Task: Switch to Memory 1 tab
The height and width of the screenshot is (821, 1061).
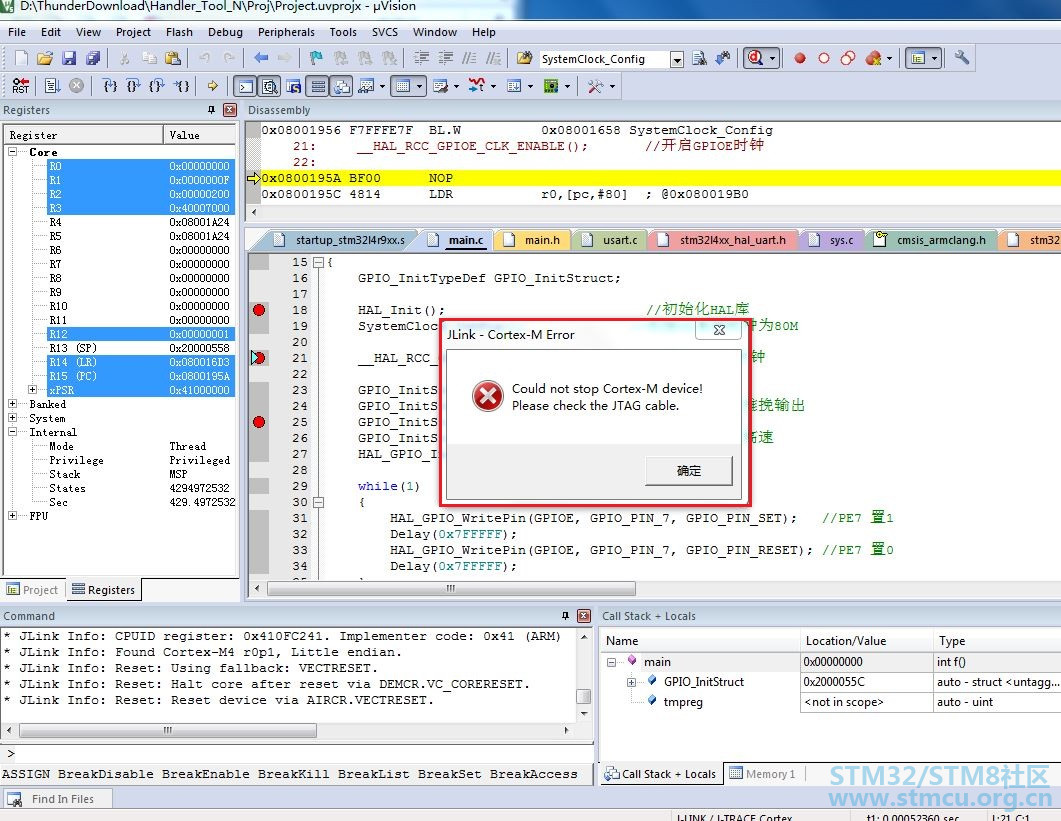Action: [x=763, y=774]
